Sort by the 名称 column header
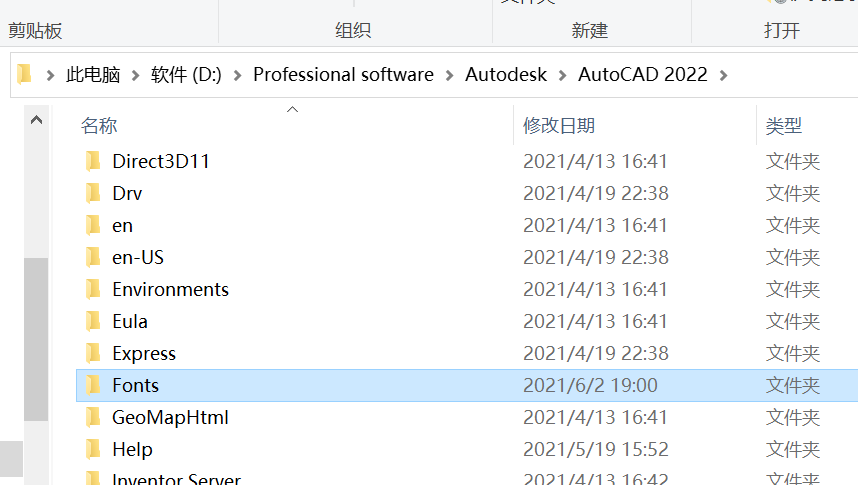 (x=99, y=126)
